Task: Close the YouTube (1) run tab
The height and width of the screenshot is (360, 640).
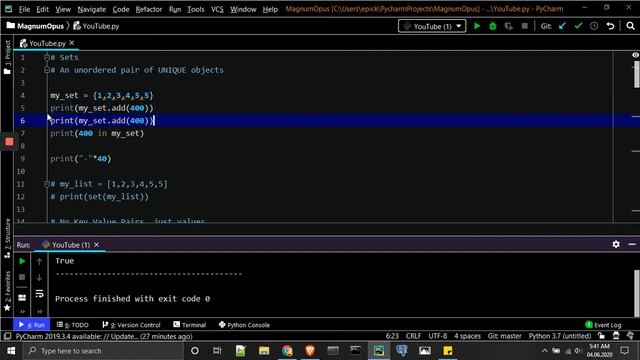Action: 97,244
